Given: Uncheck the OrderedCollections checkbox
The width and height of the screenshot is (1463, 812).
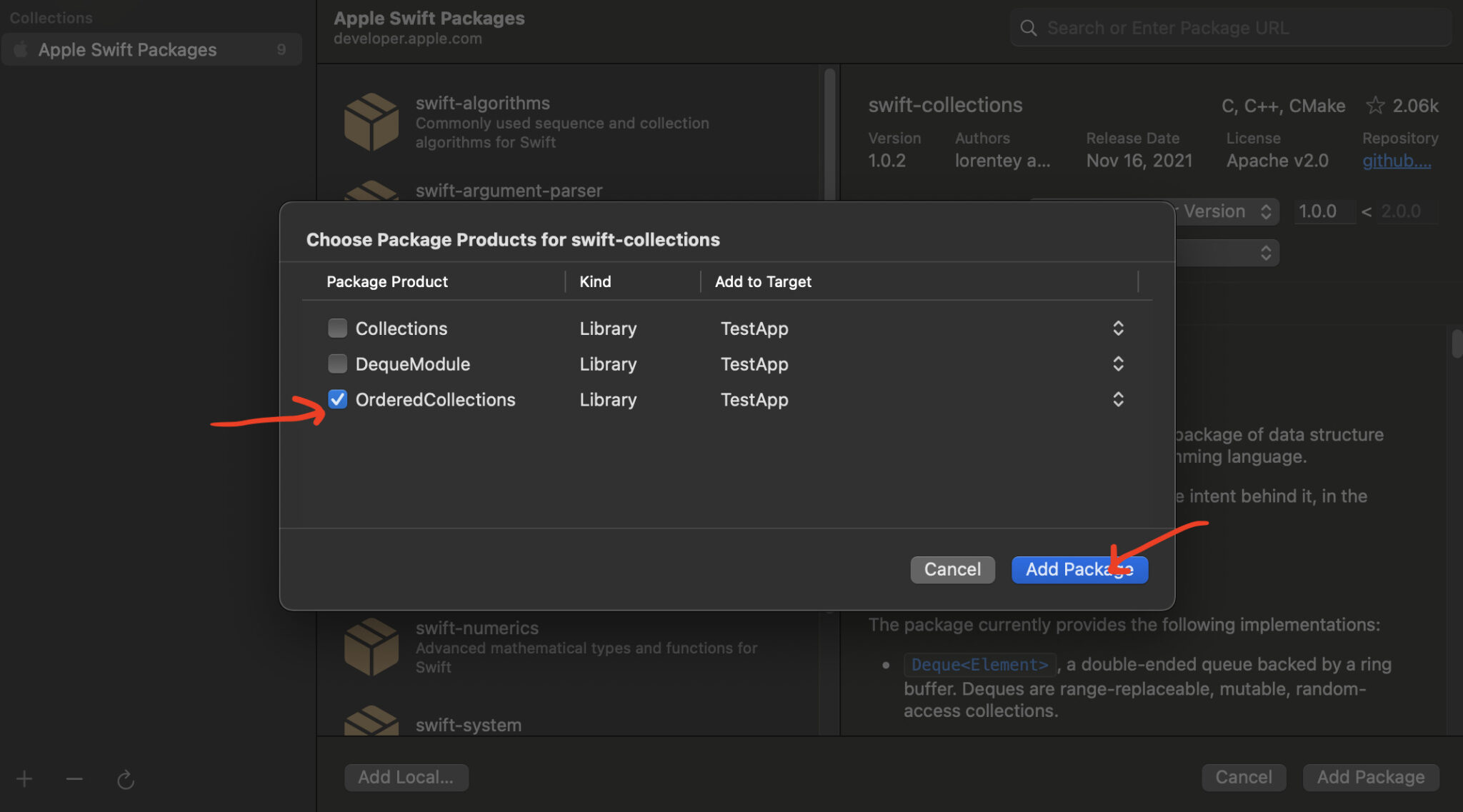Looking at the screenshot, I should point(337,399).
